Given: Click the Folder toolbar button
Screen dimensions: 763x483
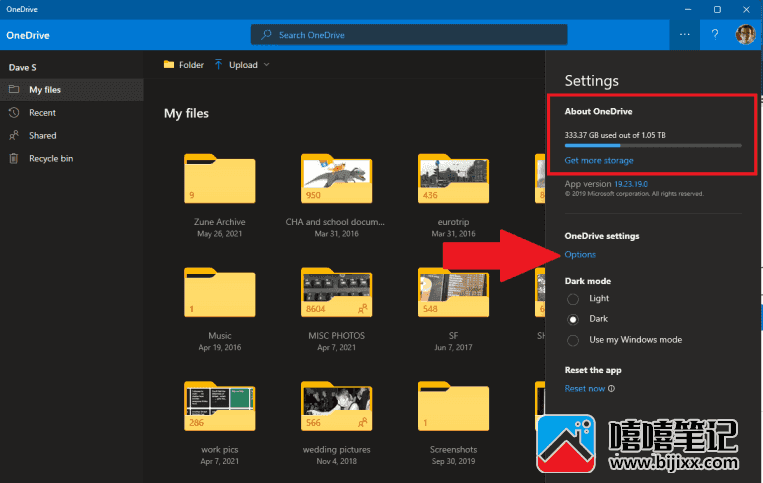Looking at the screenshot, I should point(183,65).
